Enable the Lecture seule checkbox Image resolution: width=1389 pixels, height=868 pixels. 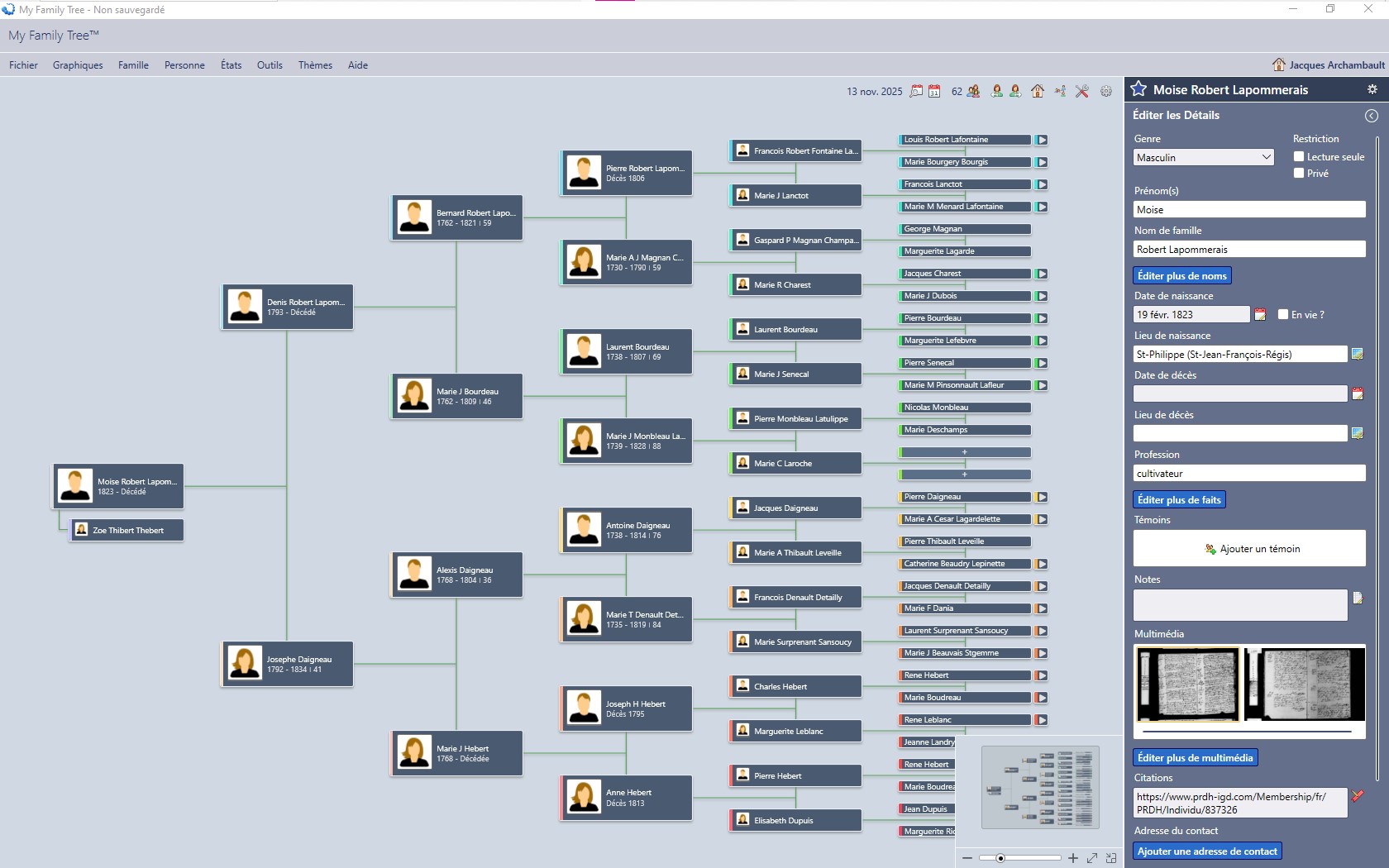pos(1299,156)
